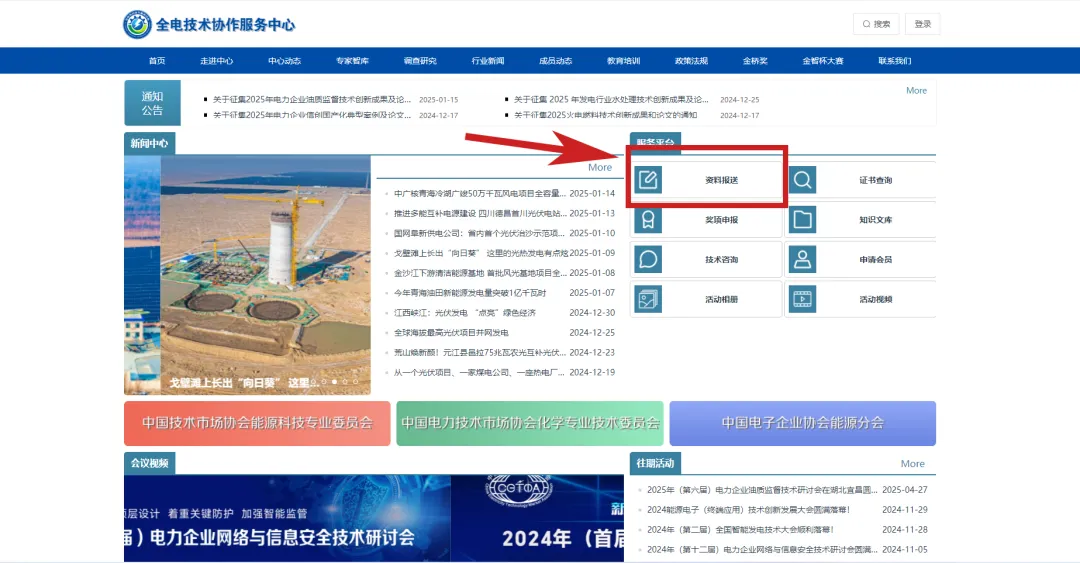Open More link in 通知公告 section
Screen dimensions: 1080x563
point(916,90)
